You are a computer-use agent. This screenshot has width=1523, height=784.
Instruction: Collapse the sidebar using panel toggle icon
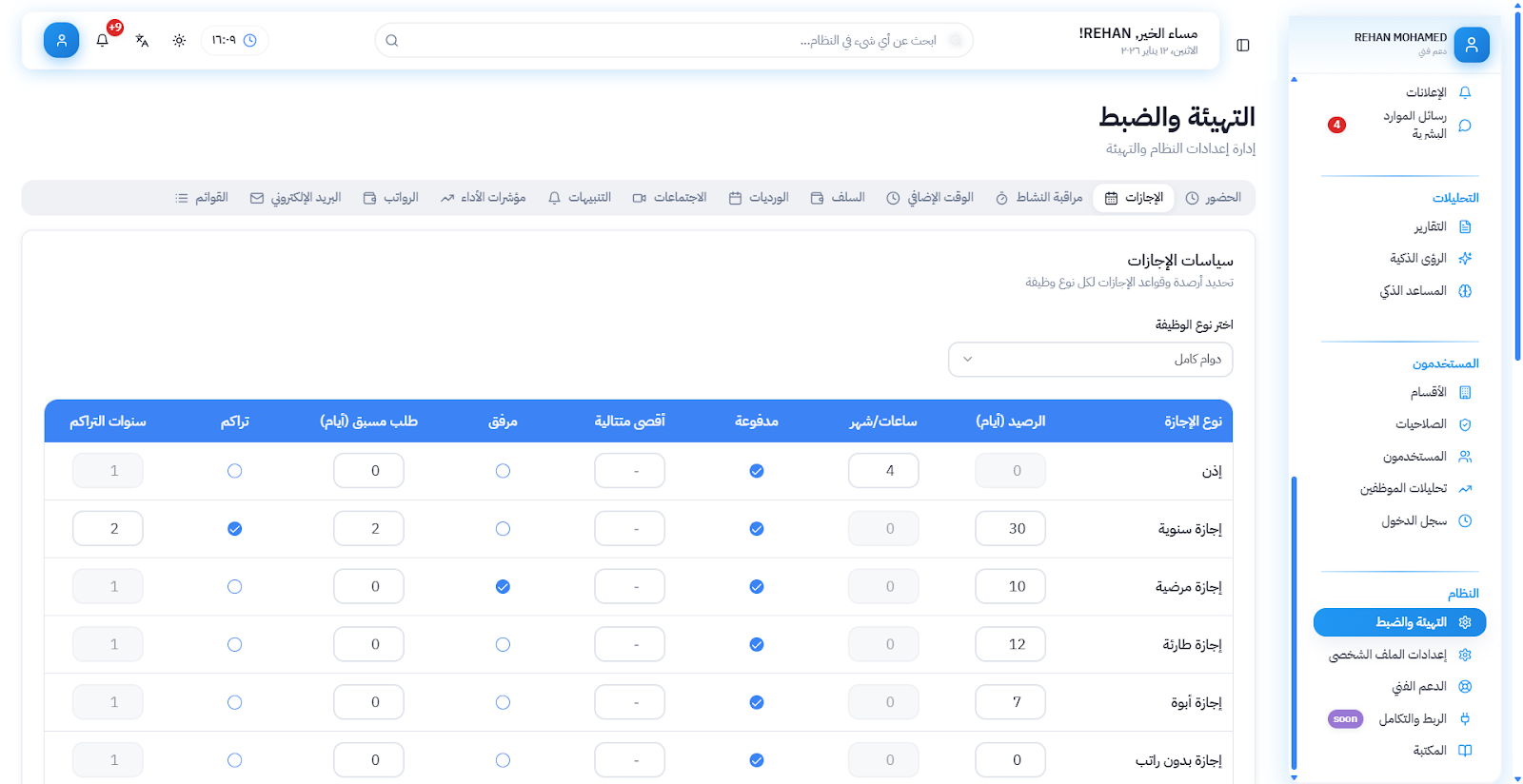pyautogui.click(x=1242, y=45)
